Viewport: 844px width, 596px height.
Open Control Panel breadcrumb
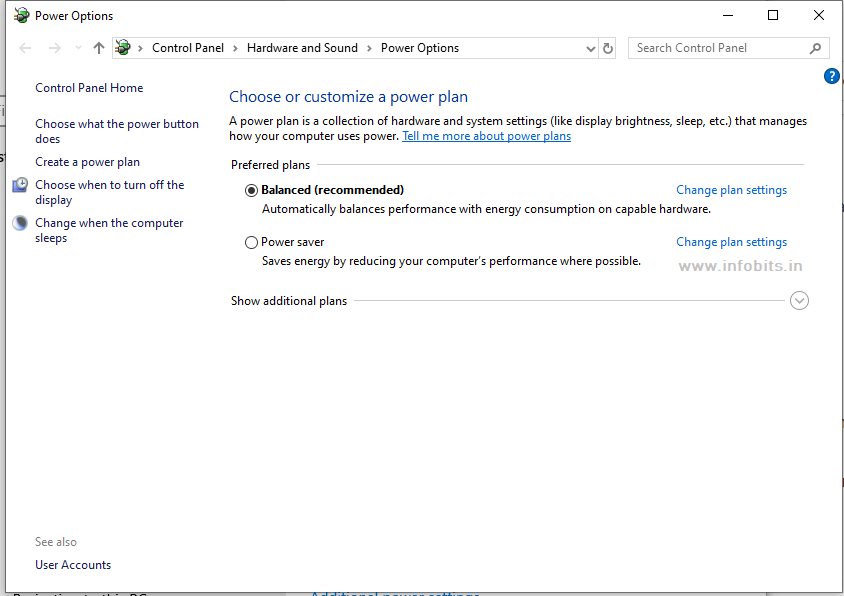[188, 48]
